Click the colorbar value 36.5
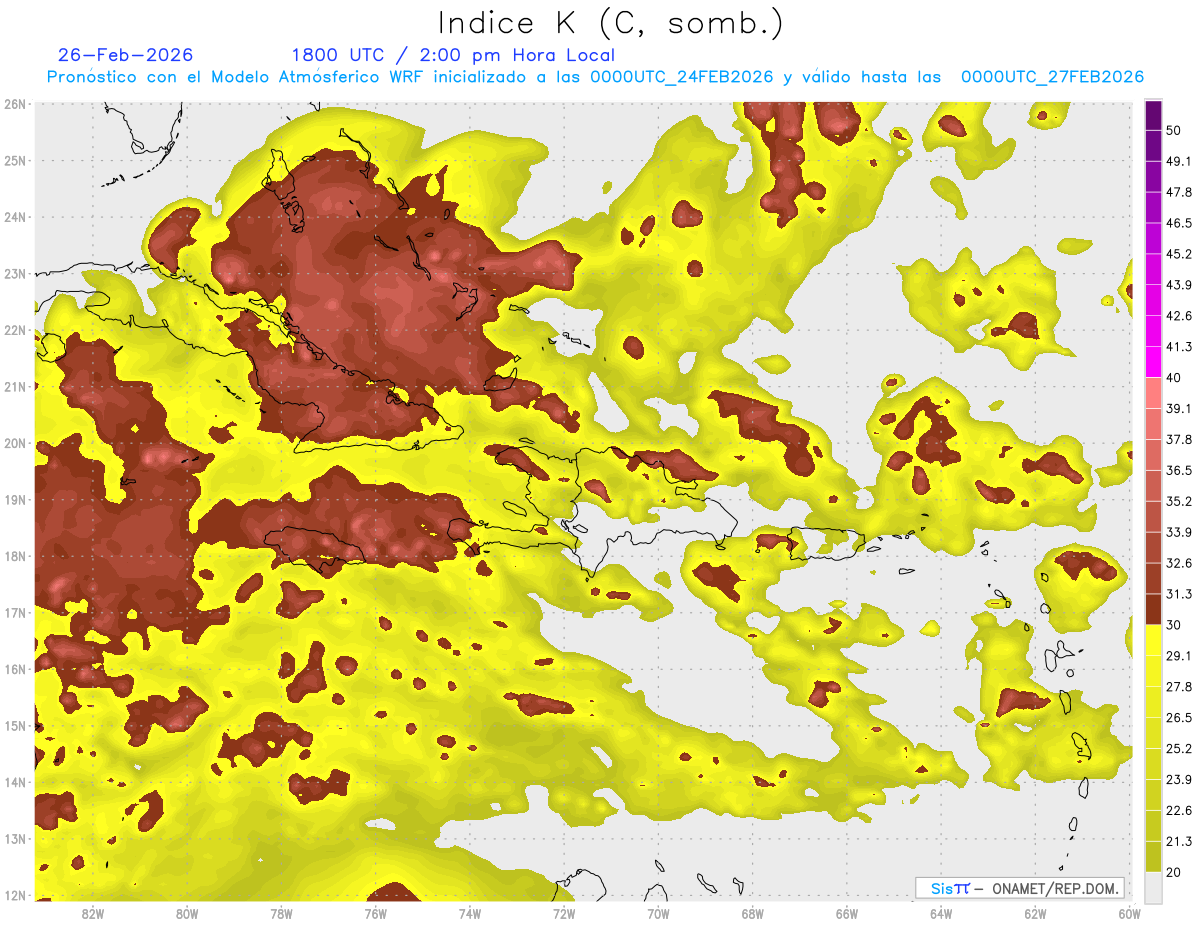Image resolution: width=1200 pixels, height=927 pixels. tap(1179, 470)
